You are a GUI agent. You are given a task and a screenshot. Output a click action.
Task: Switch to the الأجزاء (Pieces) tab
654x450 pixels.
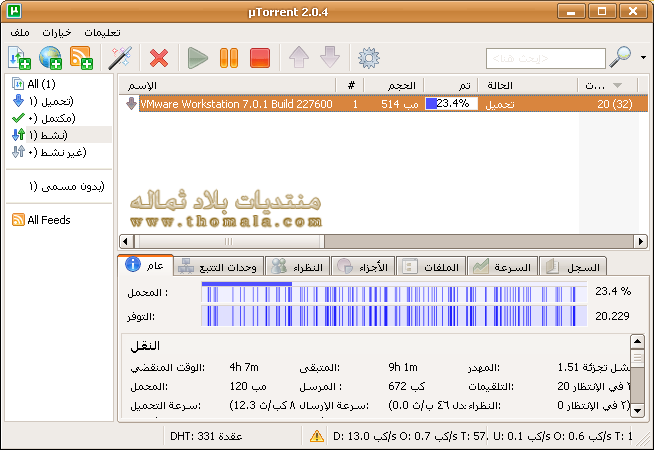coord(363,266)
